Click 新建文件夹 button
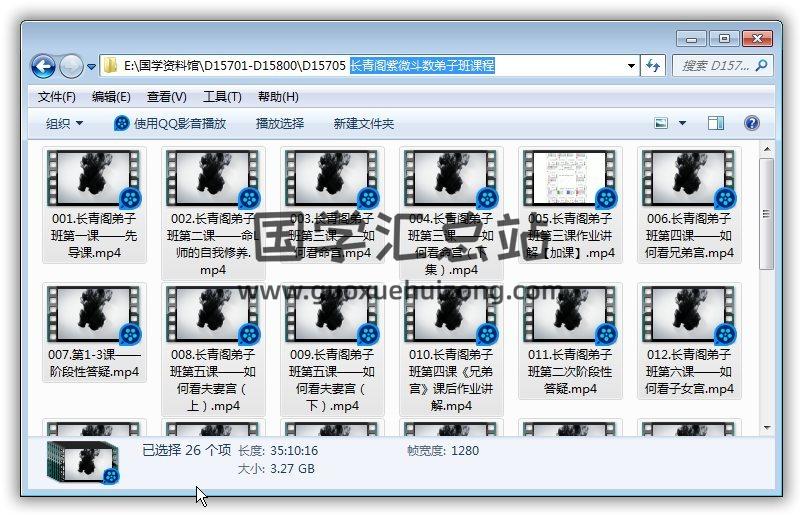803x517 pixels. 364,123
